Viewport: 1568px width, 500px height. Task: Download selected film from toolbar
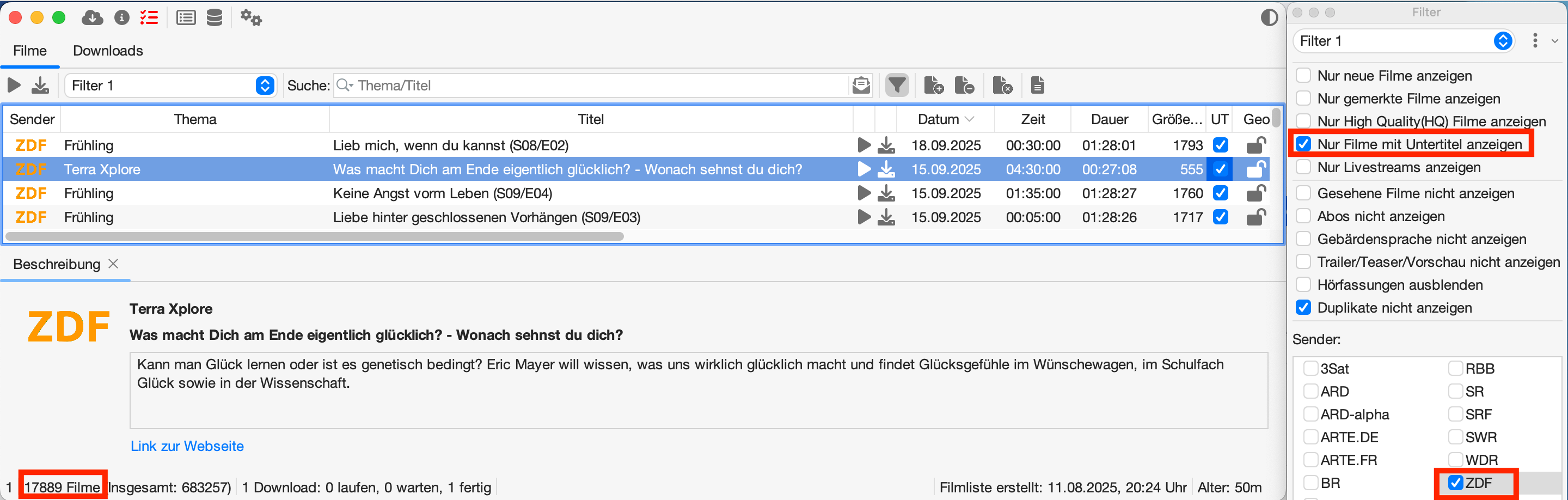(x=40, y=86)
